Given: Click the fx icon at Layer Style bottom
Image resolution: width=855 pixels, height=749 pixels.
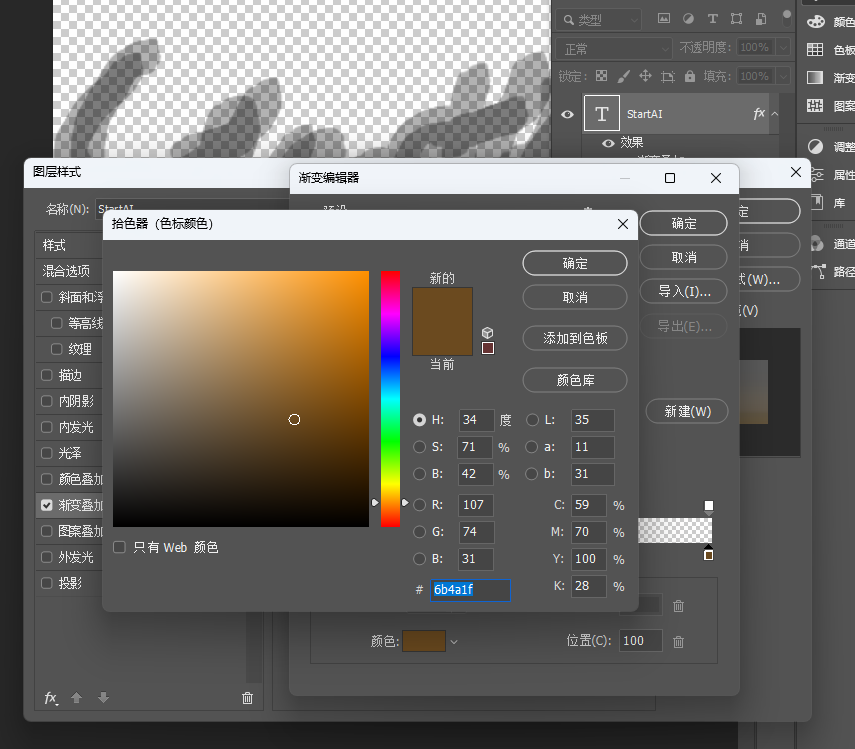Looking at the screenshot, I should click(x=51, y=698).
